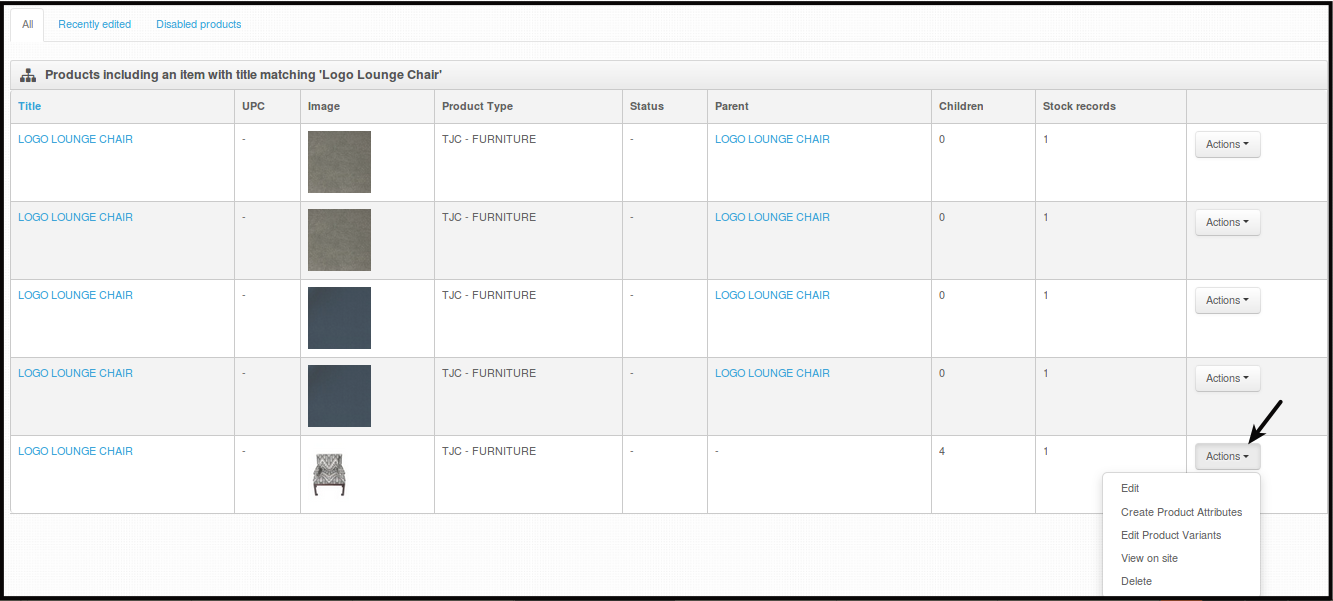Screen dimensions: 1333x601
Task: Click View on site in the dropdown menu
Action: pyautogui.click(x=1149, y=558)
